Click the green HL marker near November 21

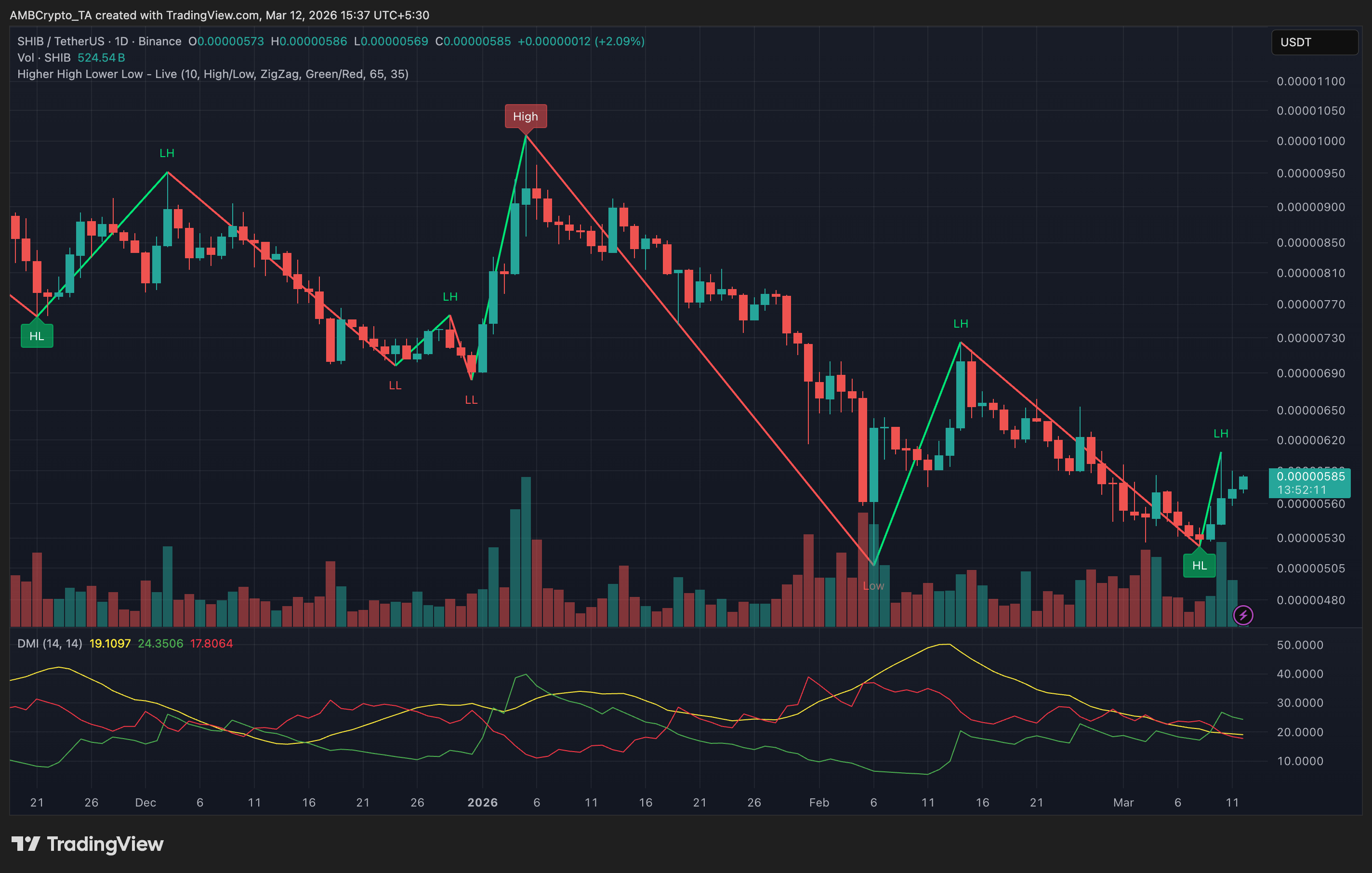click(x=37, y=336)
